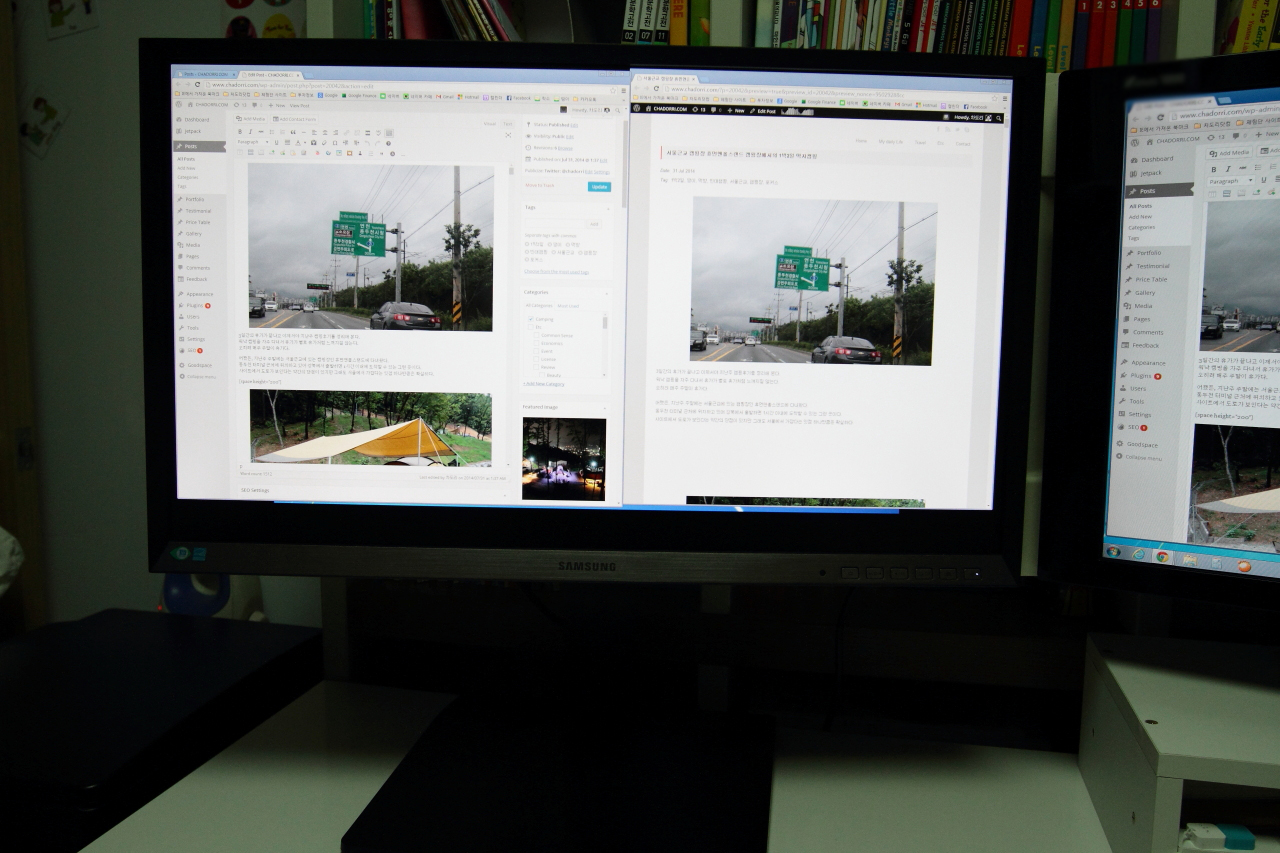
Task: Switch to Visual editor tab
Action: 489,124
